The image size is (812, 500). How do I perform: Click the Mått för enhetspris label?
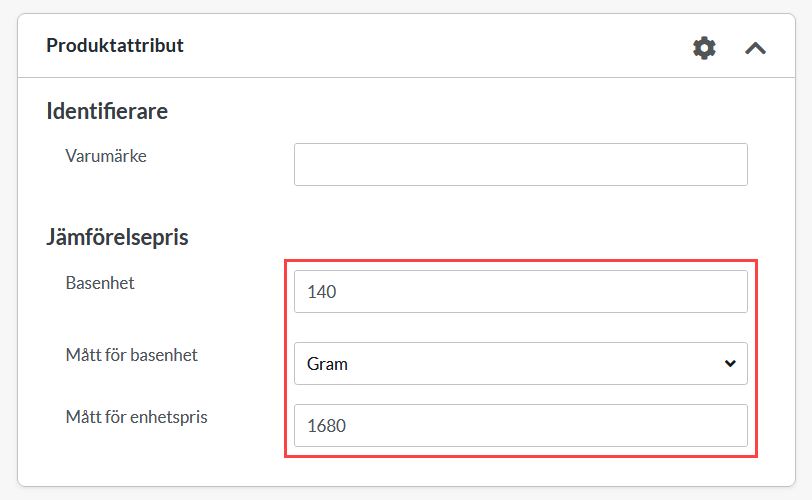136,417
